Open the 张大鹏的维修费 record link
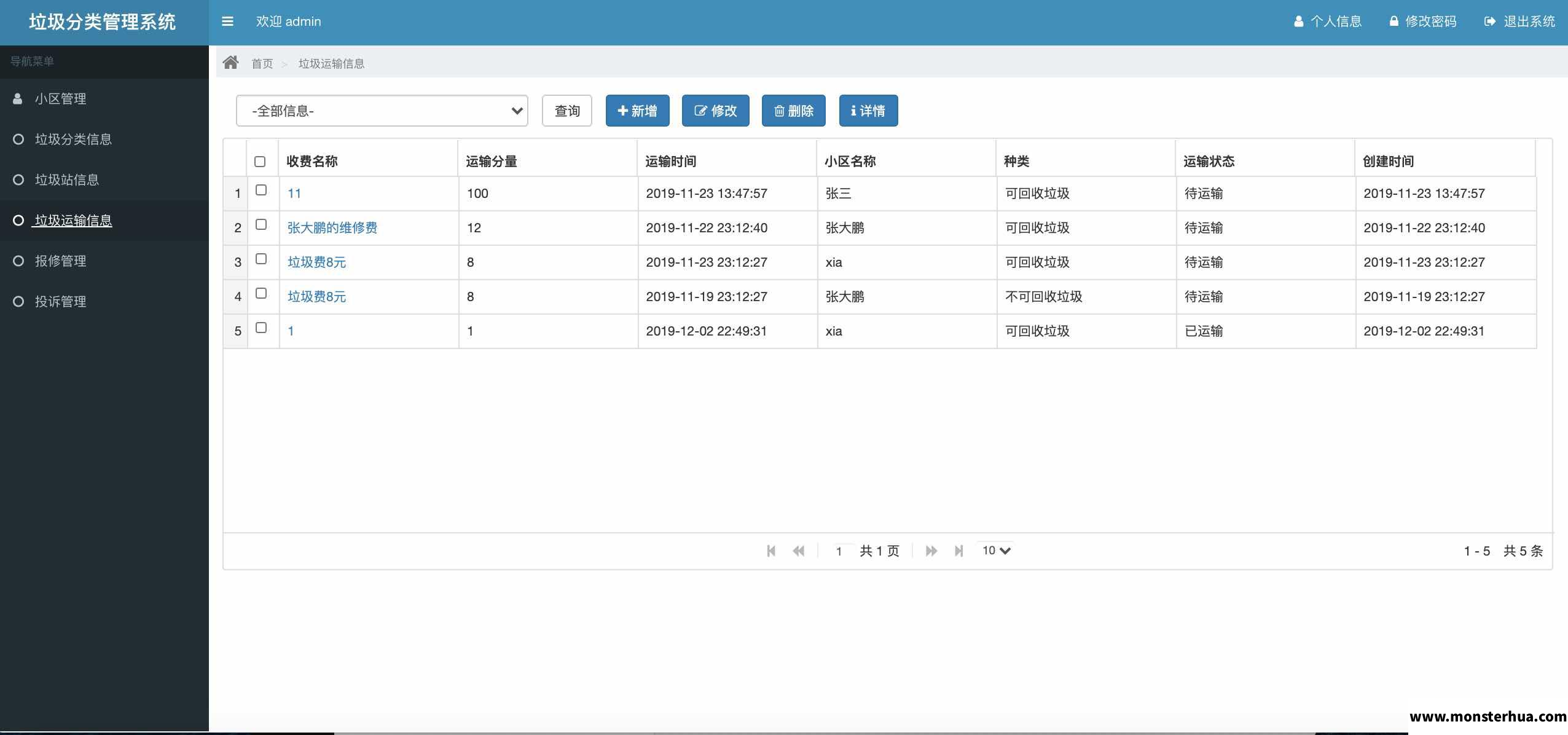Viewport: 1568px width, 735px height. click(332, 227)
